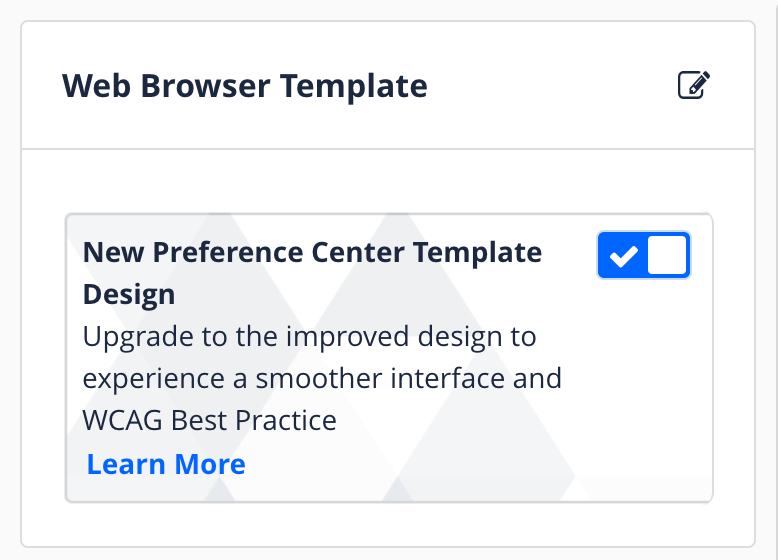Click the WCAG Best Practice text
The image size is (778, 560).
(210, 420)
